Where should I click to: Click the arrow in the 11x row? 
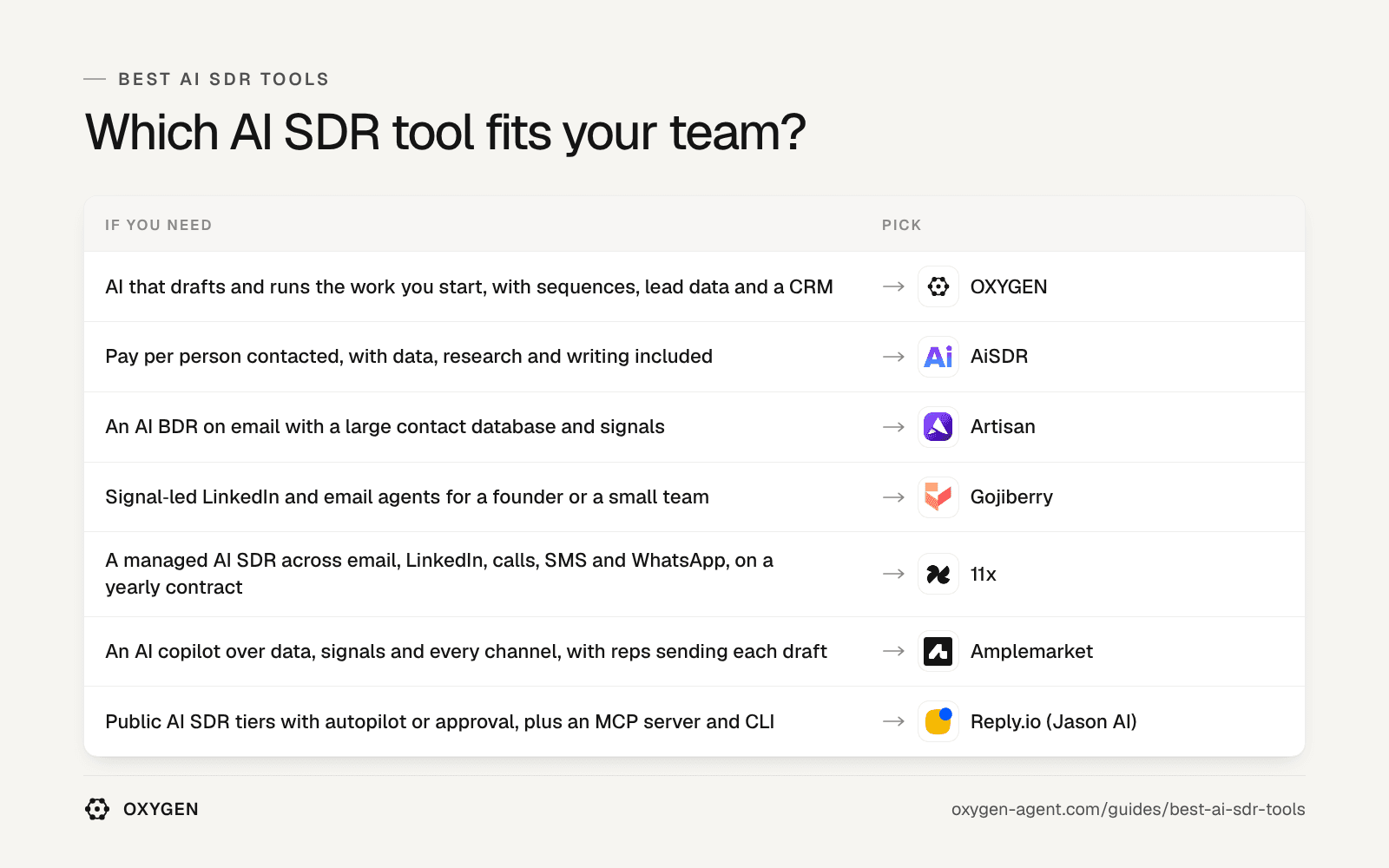[x=894, y=574]
